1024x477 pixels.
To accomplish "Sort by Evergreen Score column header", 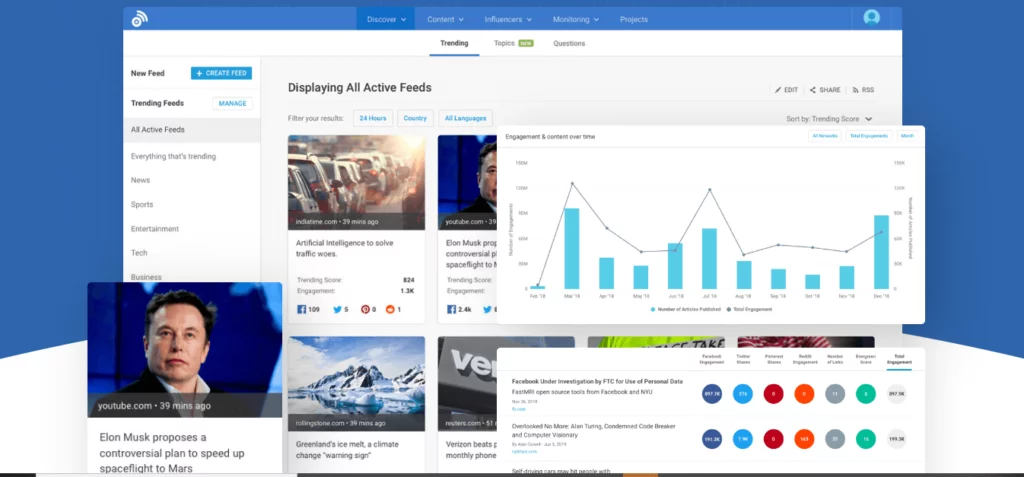I will click(866, 359).
